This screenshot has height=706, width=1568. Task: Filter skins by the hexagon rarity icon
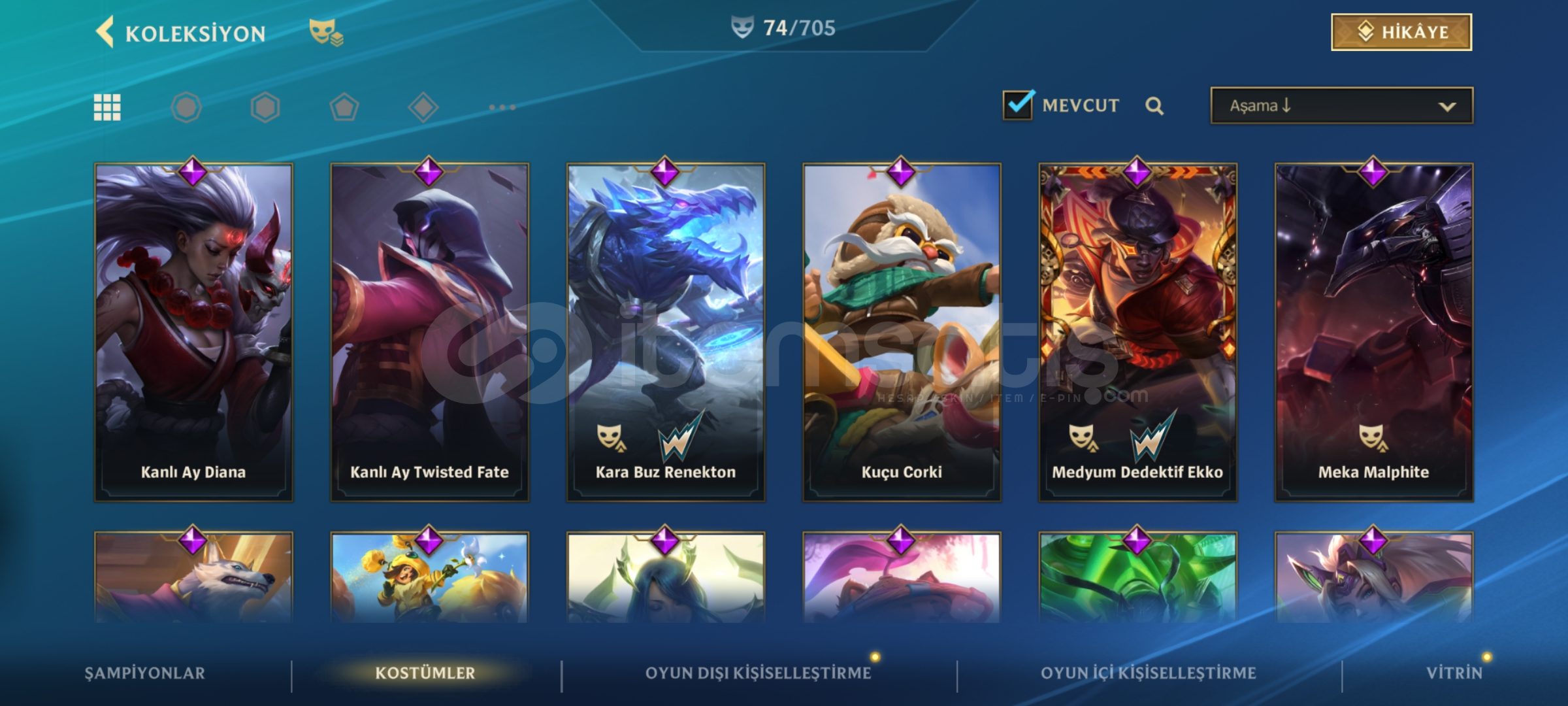click(x=265, y=107)
